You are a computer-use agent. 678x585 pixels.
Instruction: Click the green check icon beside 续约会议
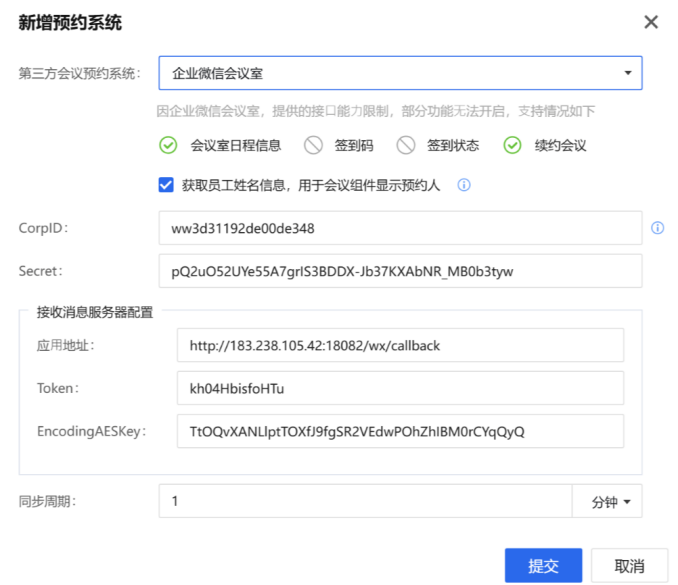pyautogui.click(x=512, y=146)
